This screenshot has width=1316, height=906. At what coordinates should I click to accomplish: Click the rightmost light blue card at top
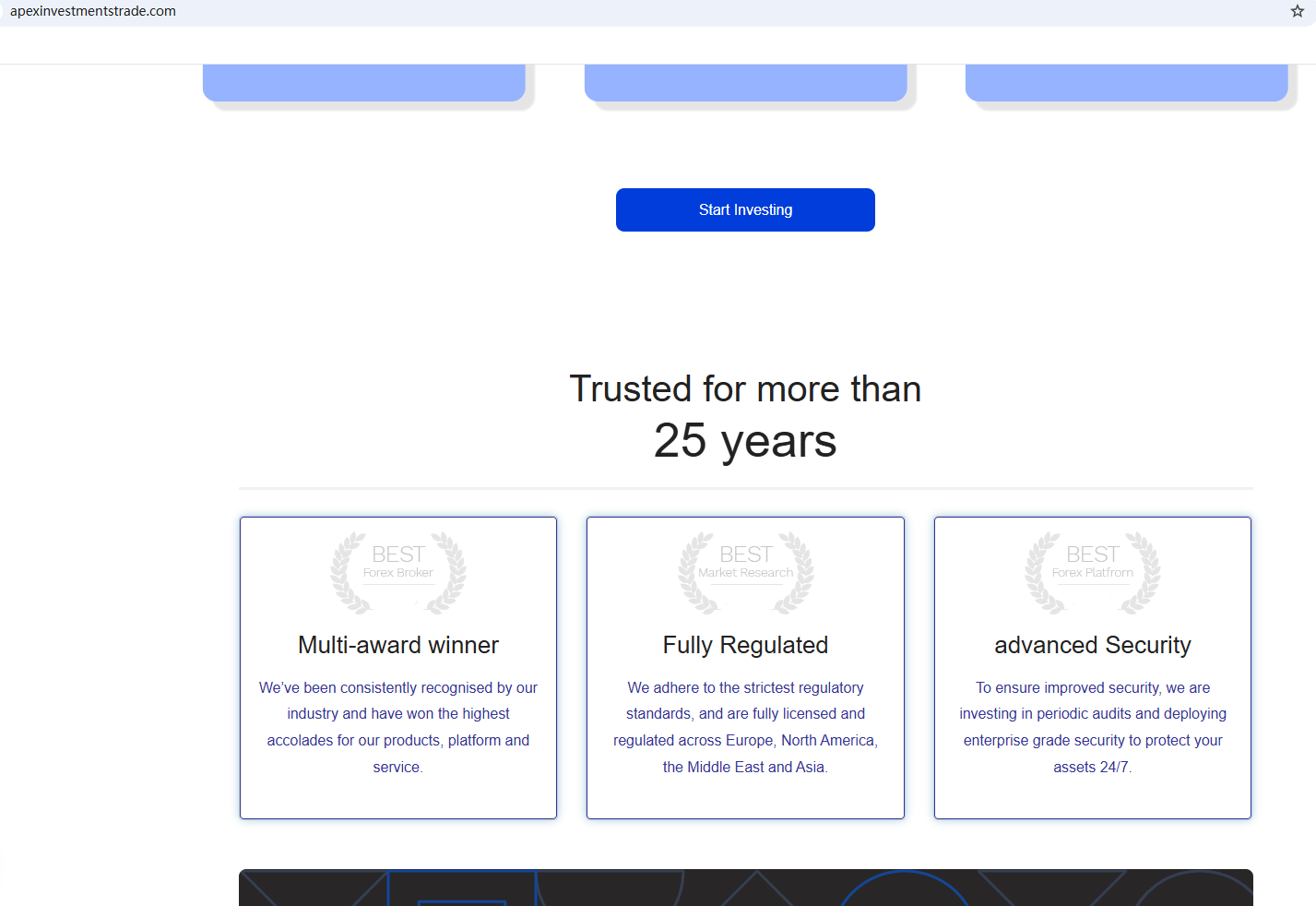(1126, 82)
